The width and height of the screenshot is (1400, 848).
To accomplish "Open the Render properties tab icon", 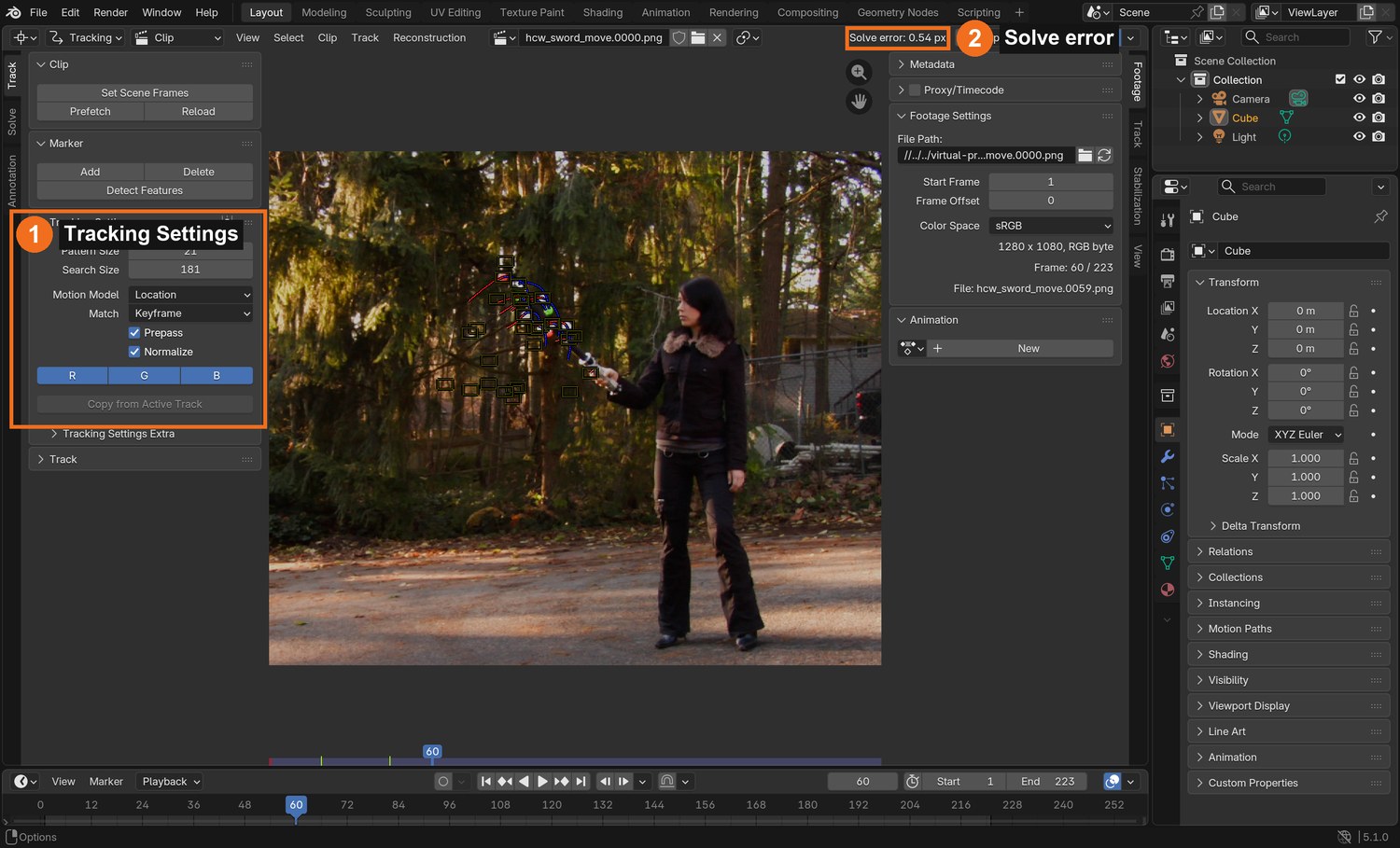I will coord(1168,254).
